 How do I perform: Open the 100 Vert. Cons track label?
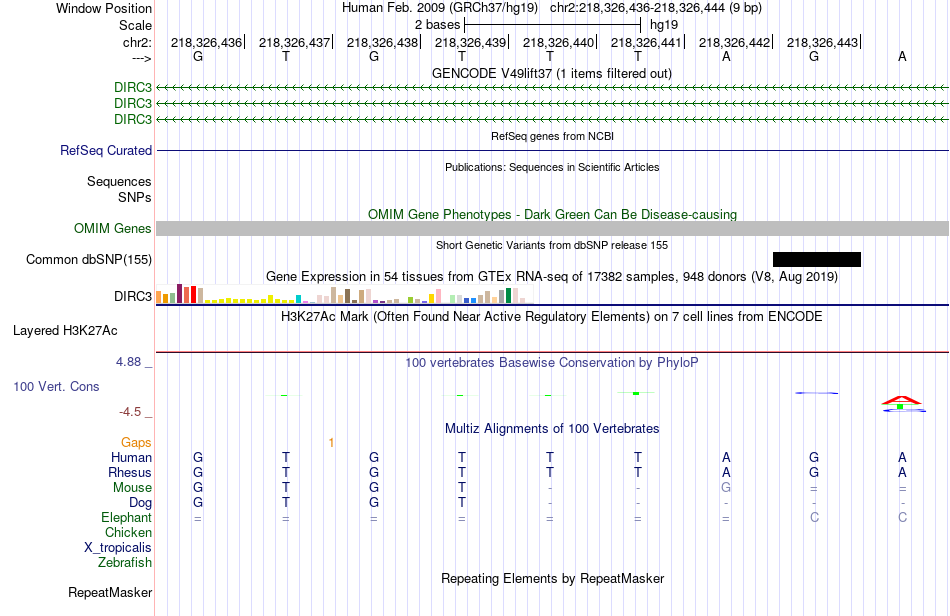coord(56,386)
